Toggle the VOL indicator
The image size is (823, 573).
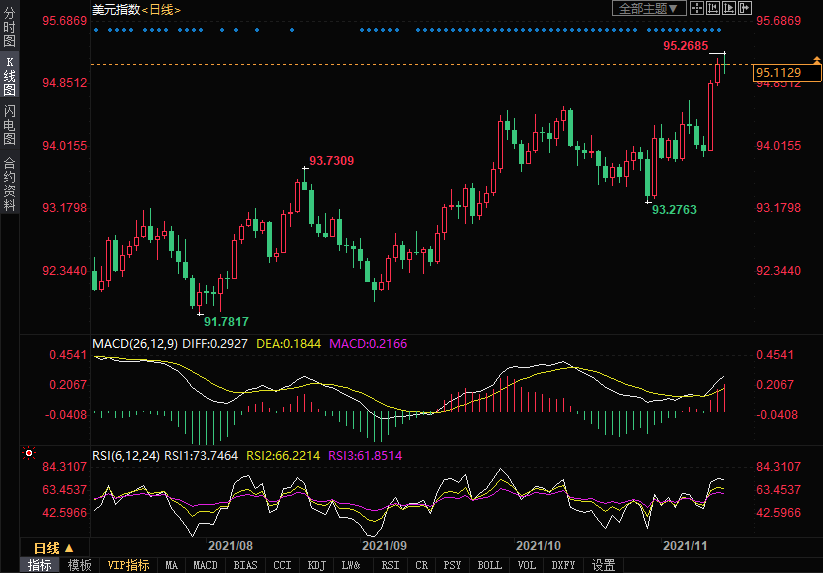point(526,565)
